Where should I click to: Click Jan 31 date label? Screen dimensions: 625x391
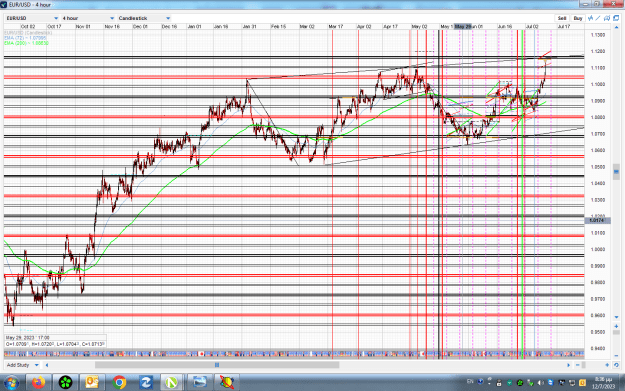tap(249, 27)
